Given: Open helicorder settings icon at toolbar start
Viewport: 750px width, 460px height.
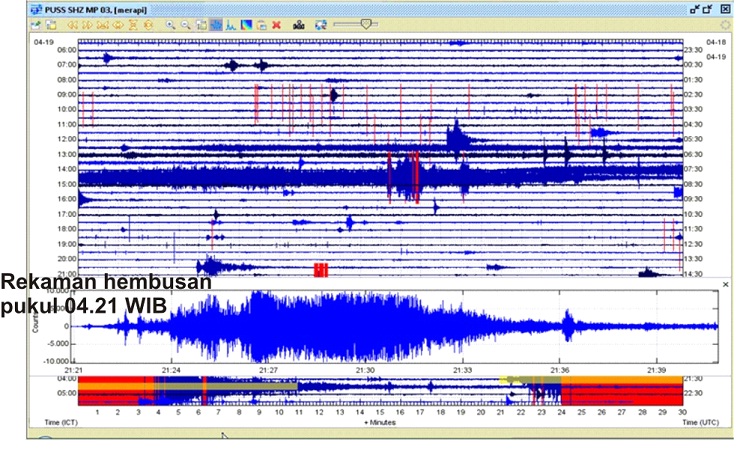Looking at the screenshot, I should pyautogui.click(x=36, y=25).
